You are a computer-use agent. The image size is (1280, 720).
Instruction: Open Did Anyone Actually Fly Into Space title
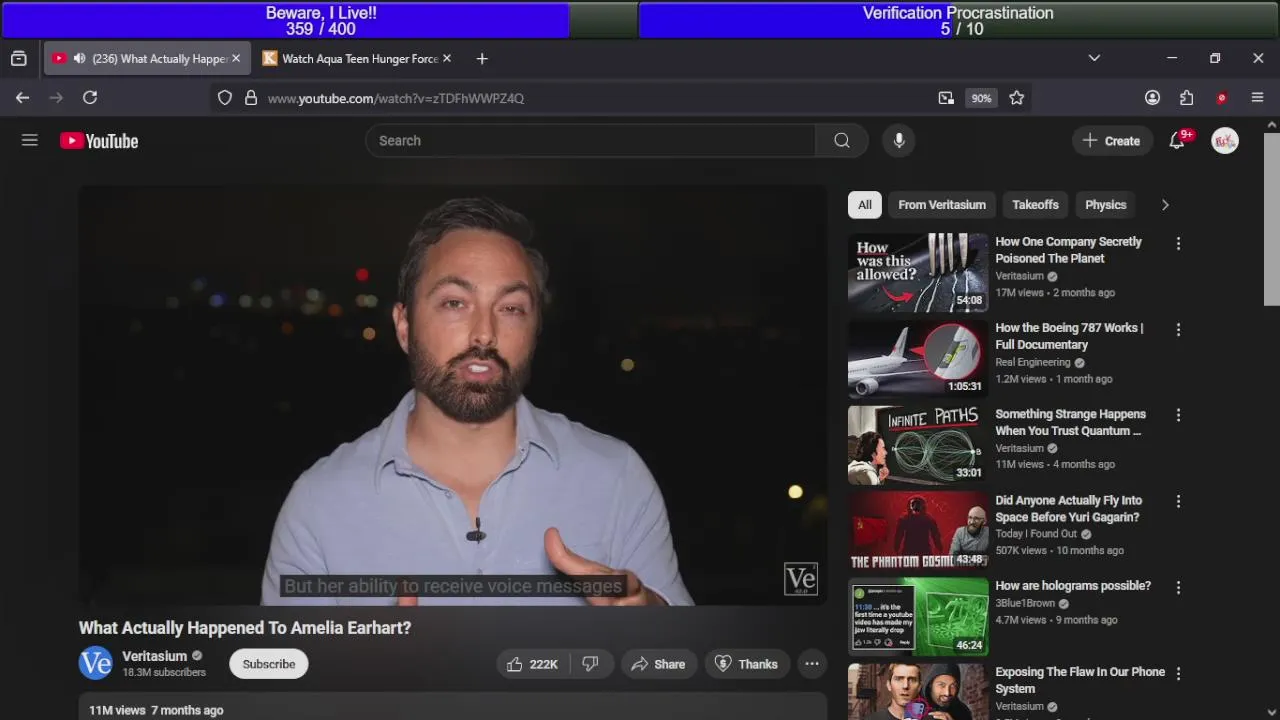click(x=1068, y=508)
